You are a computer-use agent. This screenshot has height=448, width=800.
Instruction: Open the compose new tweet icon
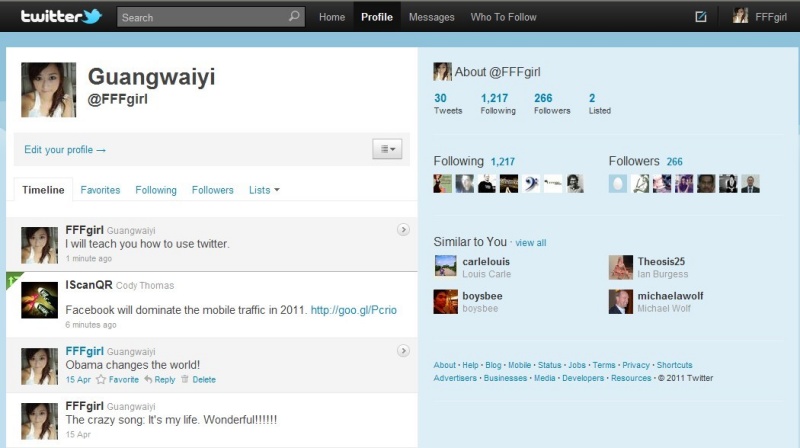[x=701, y=16]
